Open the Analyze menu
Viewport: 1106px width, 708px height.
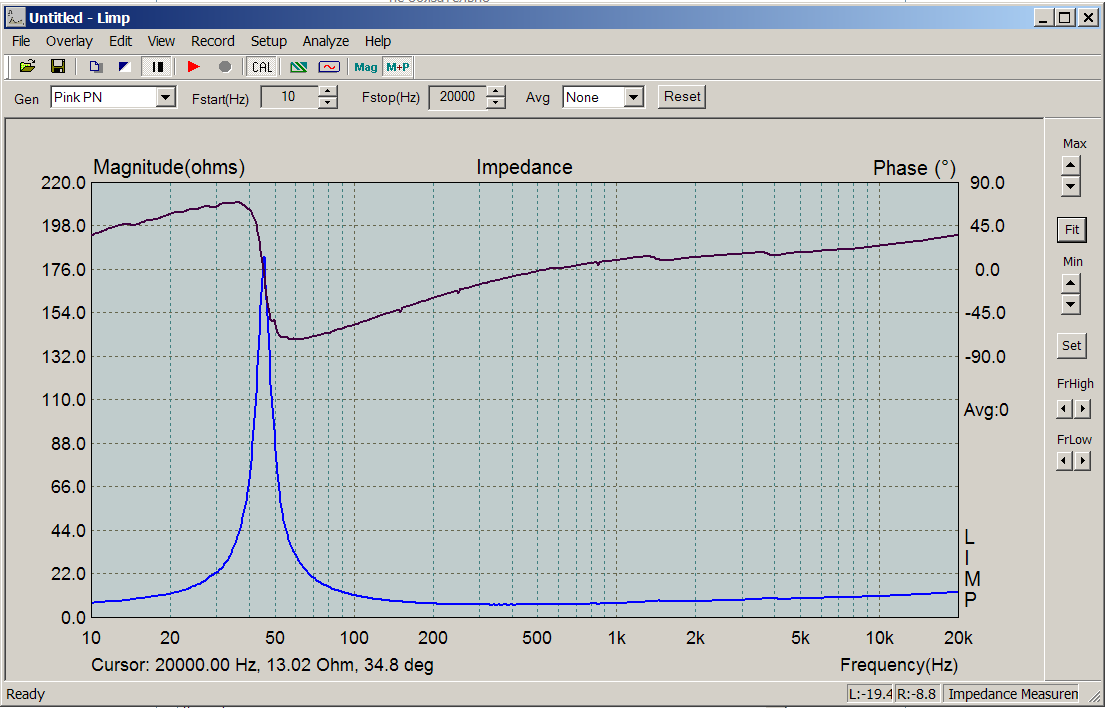(x=326, y=41)
